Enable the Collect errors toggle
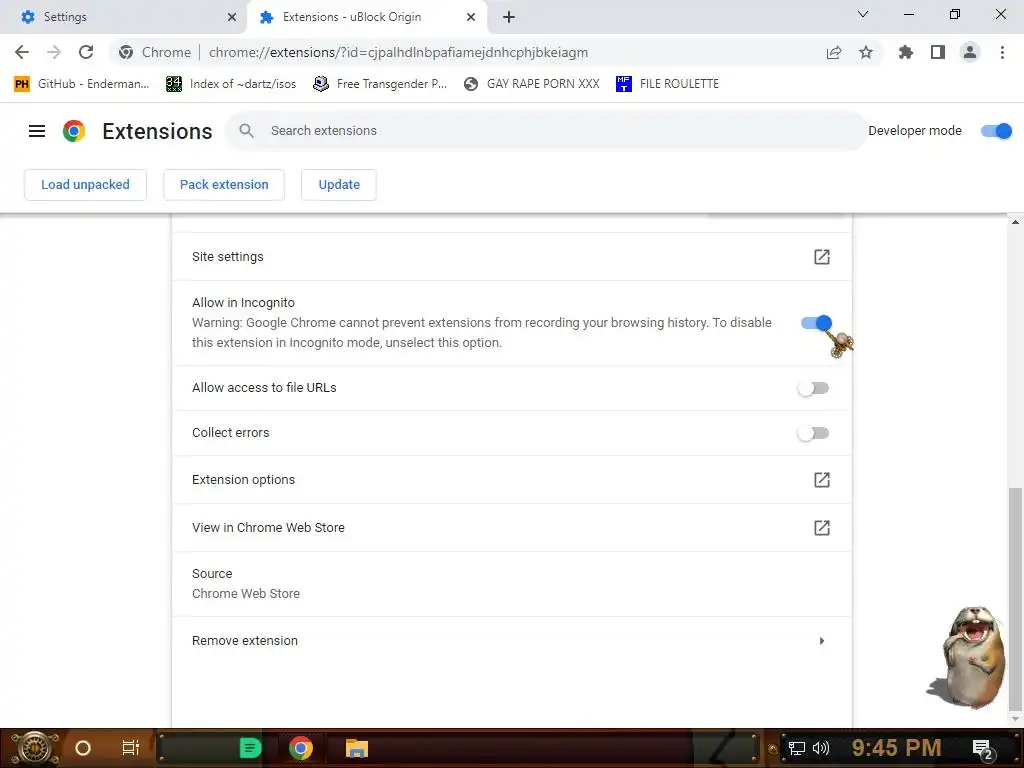This screenshot has width=1024, height=768. tap(813, 434)
